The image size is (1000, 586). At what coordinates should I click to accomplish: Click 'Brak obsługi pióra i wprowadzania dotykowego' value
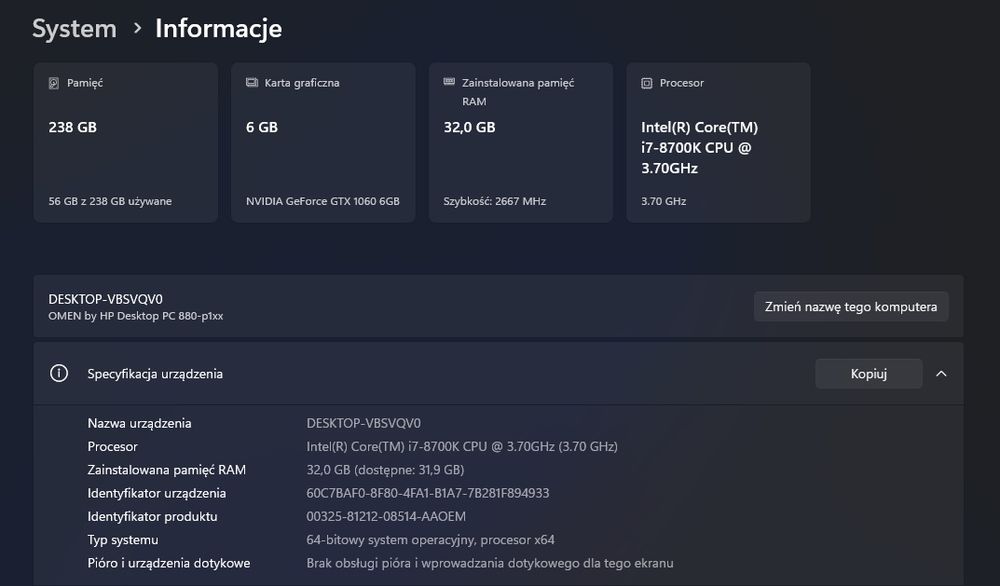[490, 563]
